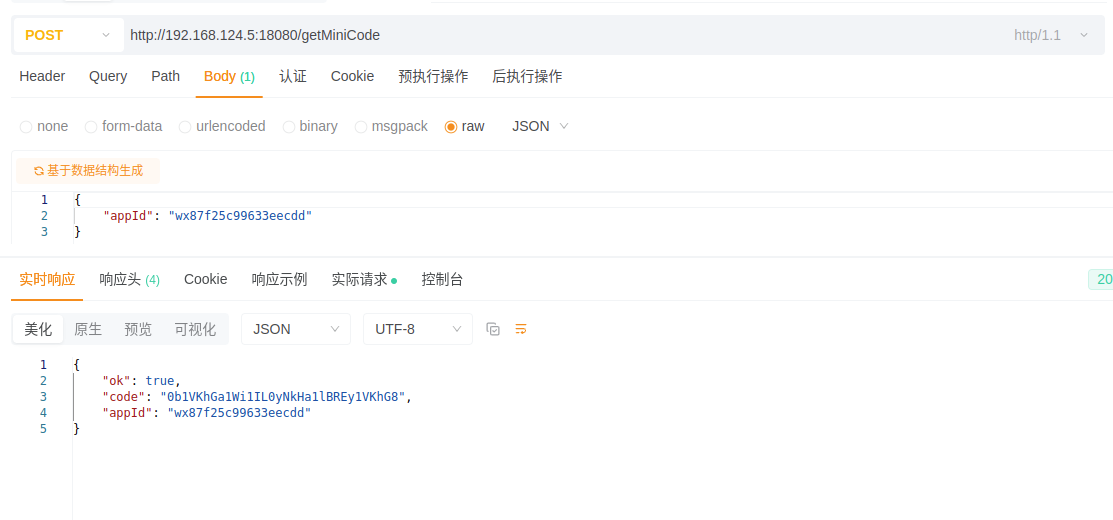Select the 美化 response view
The width and height of the screenshot is (1113, 520).
(38, 329)
